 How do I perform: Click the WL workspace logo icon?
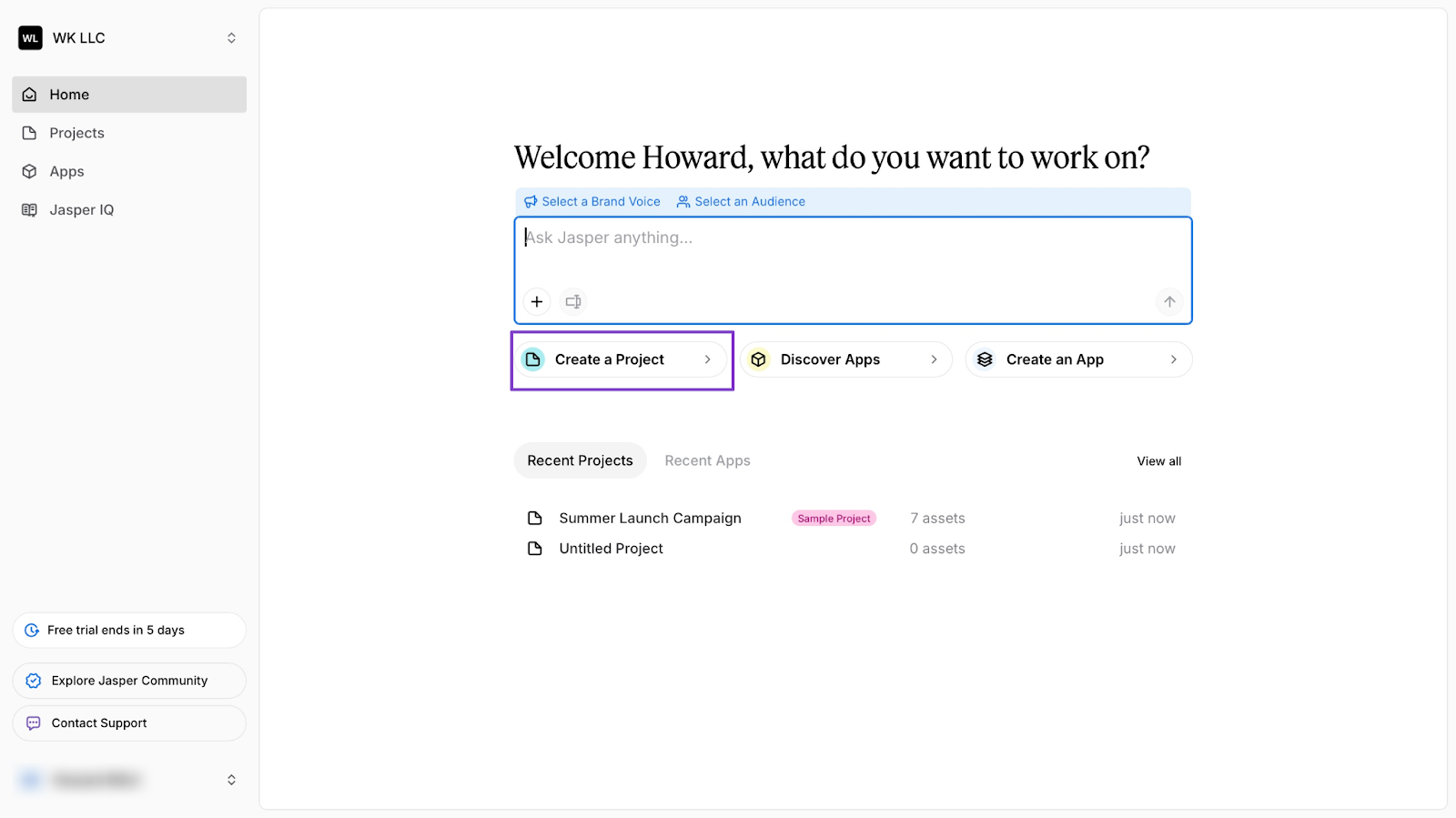pyautogui.click(x=30, y=38)
